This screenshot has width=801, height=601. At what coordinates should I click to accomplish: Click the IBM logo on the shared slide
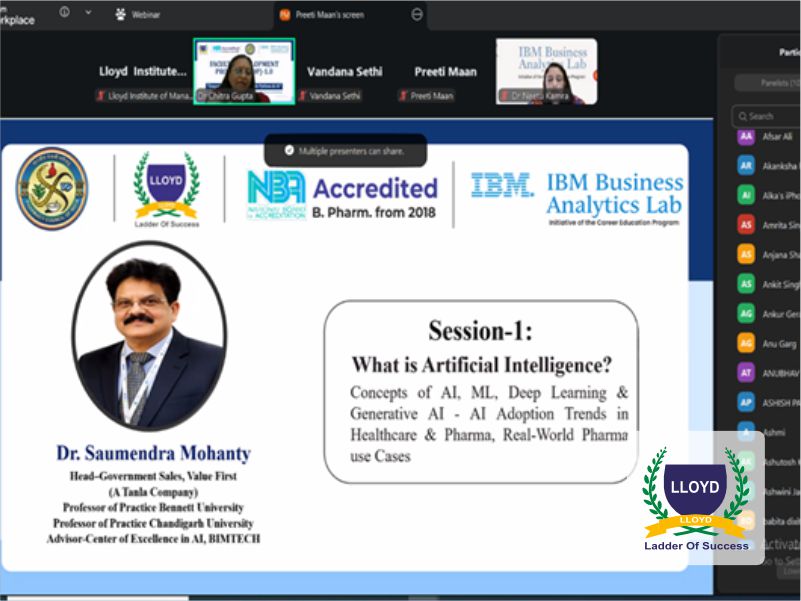502,184
